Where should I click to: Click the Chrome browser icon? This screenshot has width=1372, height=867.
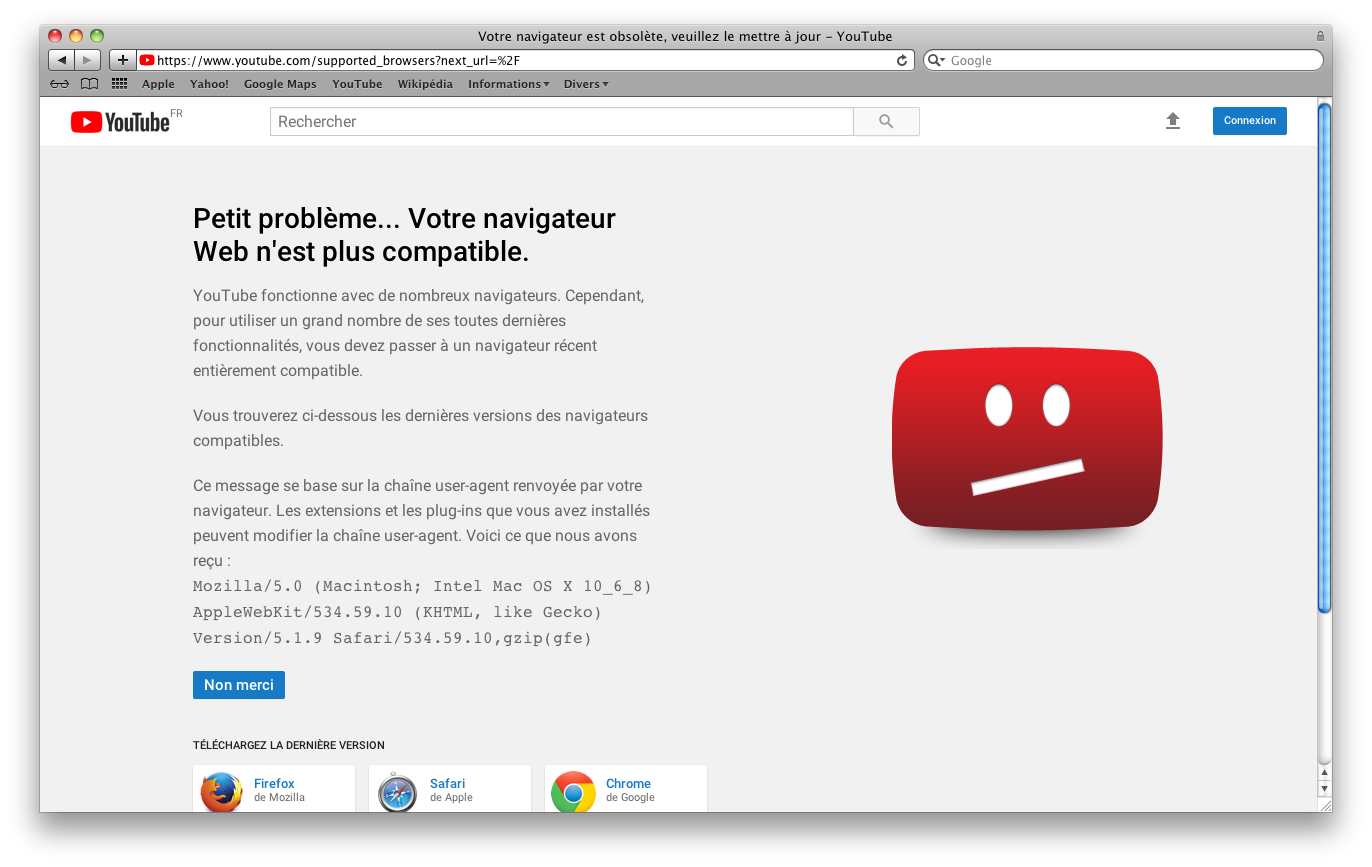[573, 792]
